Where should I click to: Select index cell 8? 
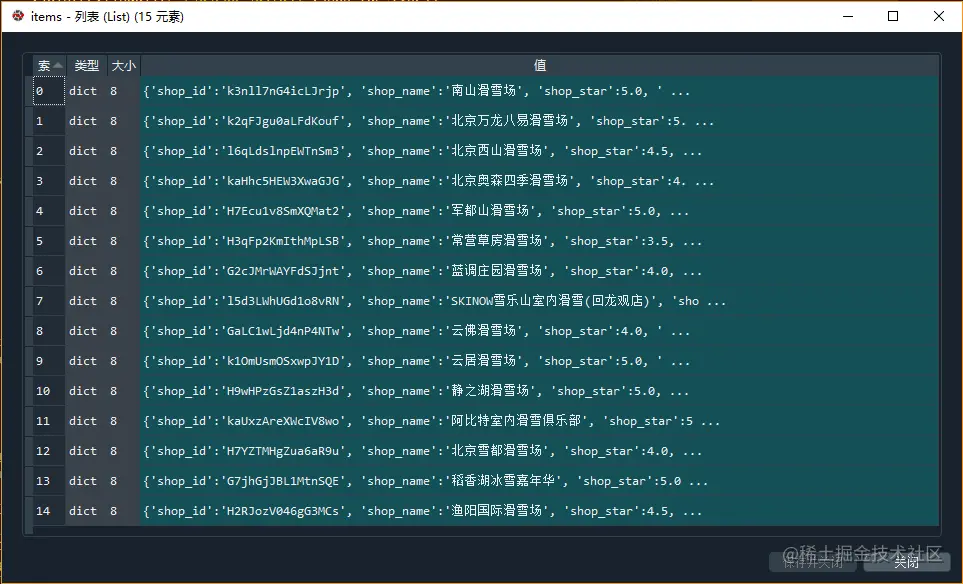tap(49, 331)
